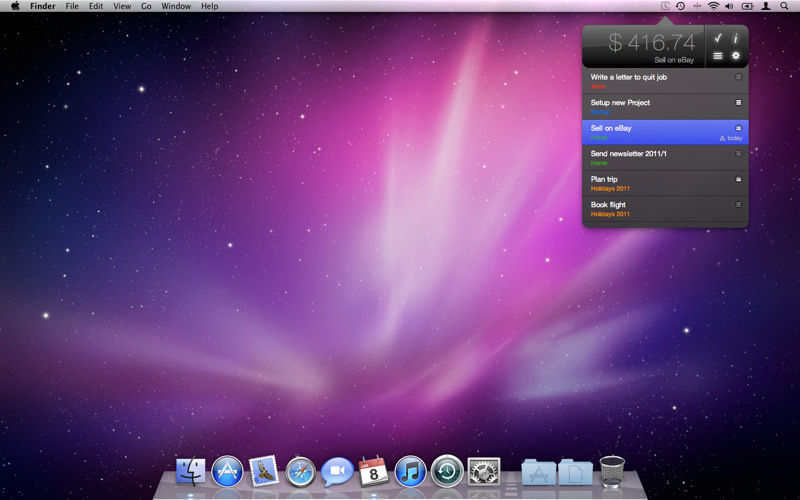Toggle the marker on 'Setup new Project' row

click(738, 103)
